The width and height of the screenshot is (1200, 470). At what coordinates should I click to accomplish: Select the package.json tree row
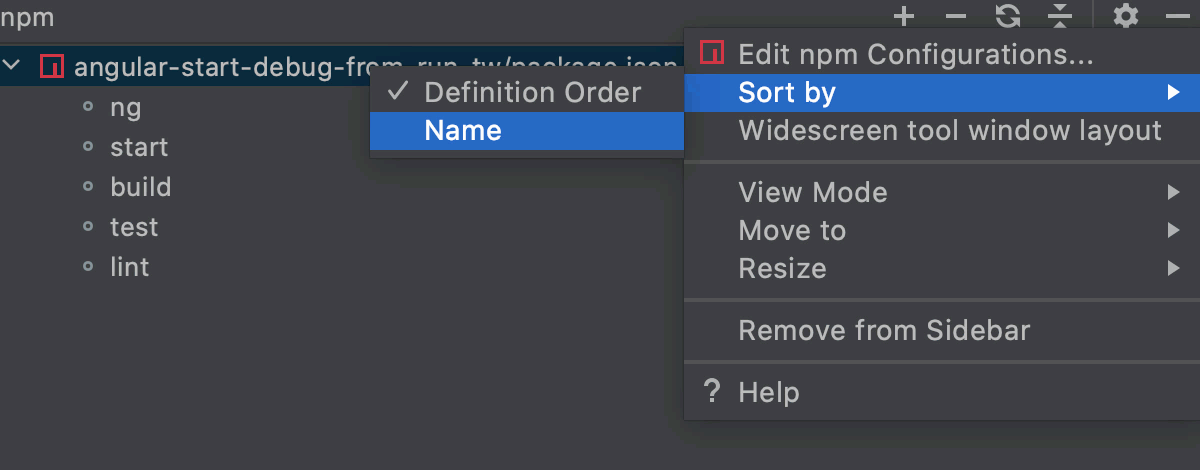click(342, 67)
